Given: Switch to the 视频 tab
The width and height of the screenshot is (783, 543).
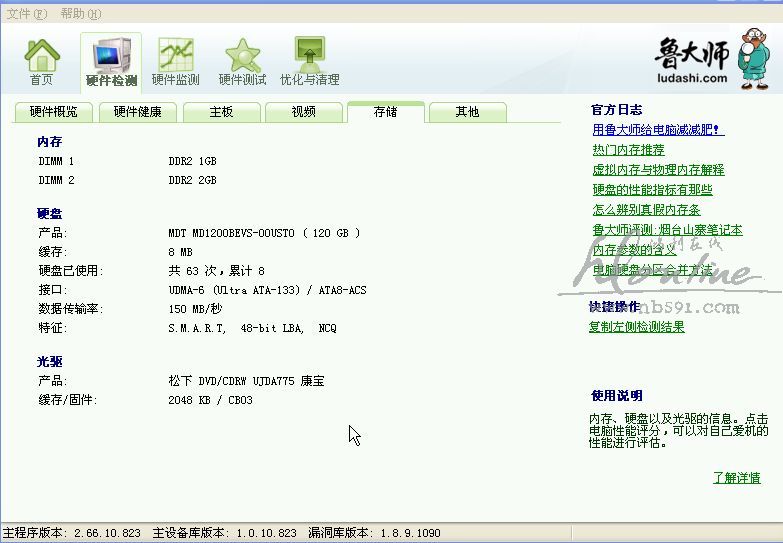Looking at the screenshot, I should [x=304, y=112].
